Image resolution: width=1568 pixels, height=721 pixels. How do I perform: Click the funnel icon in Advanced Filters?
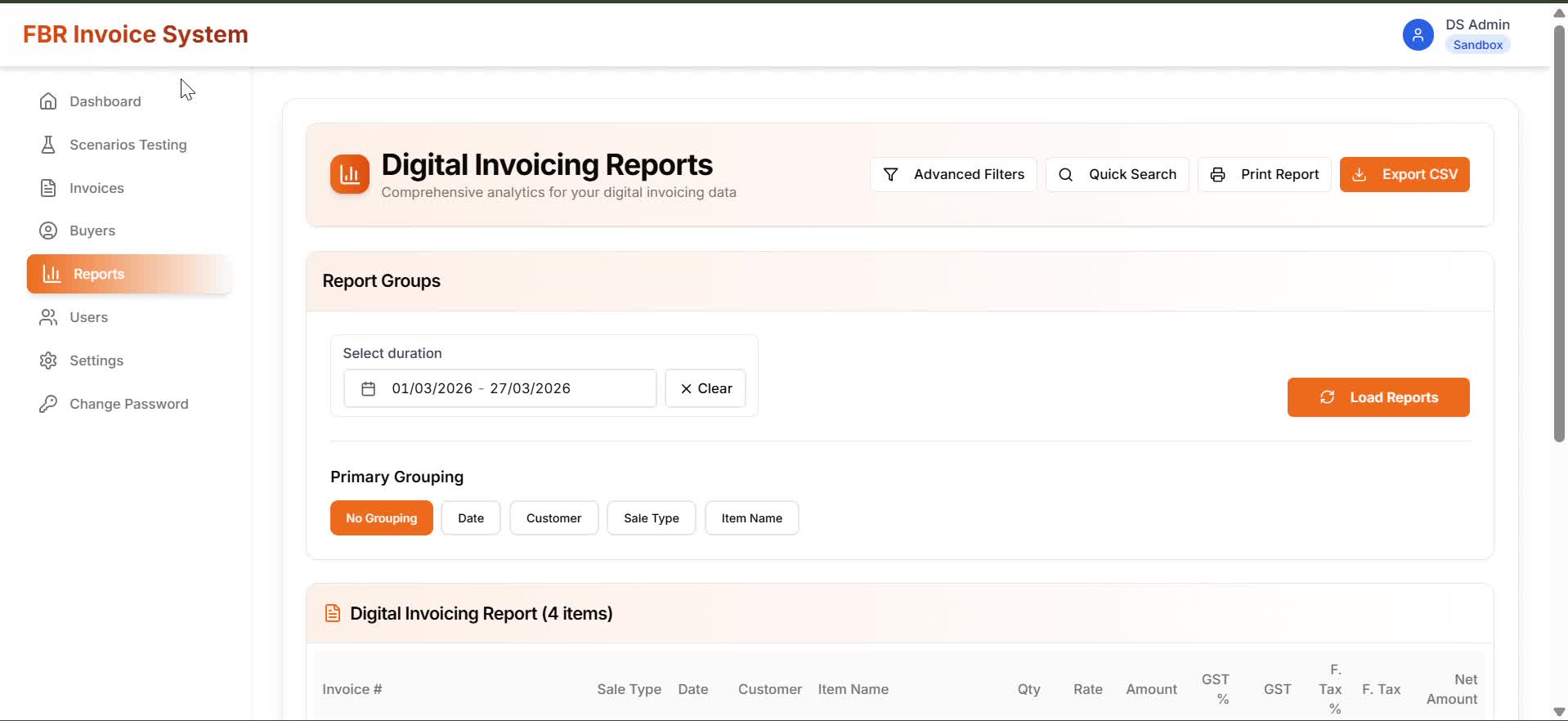click(x=891, y=174)
